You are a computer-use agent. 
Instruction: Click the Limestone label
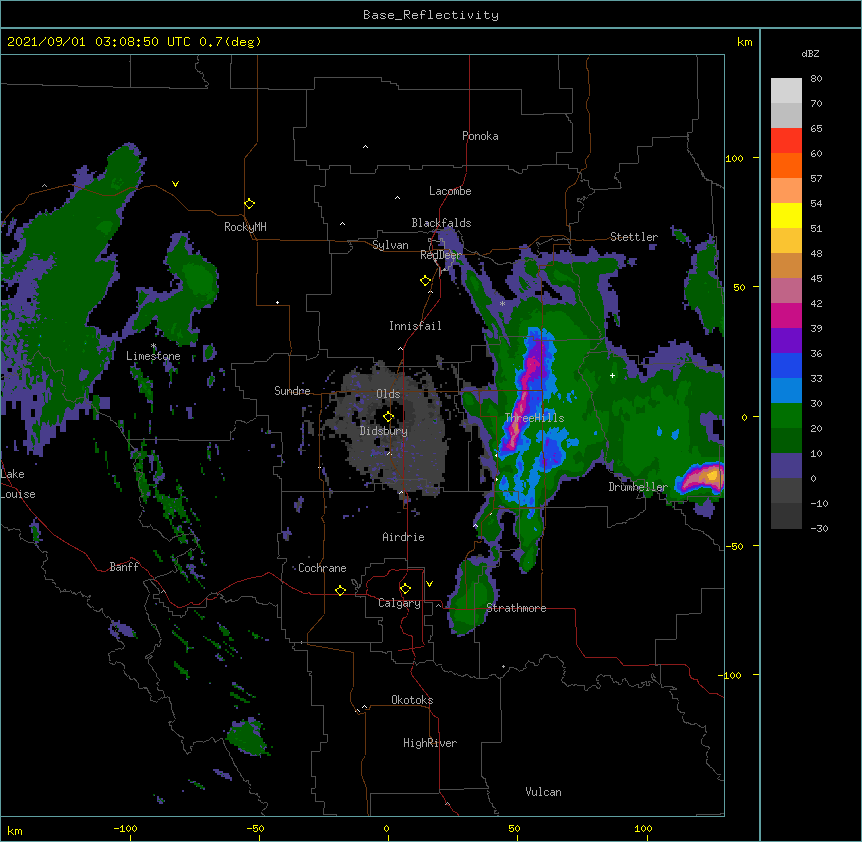[x=153, y=356]
